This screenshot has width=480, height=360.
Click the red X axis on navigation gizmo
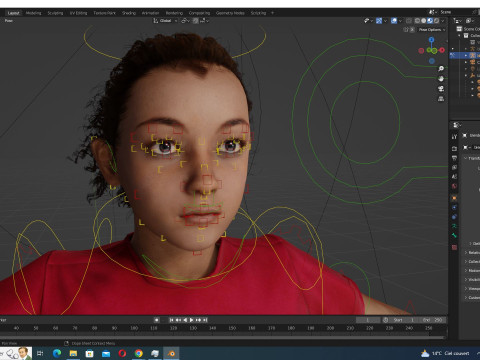point(442,50)
